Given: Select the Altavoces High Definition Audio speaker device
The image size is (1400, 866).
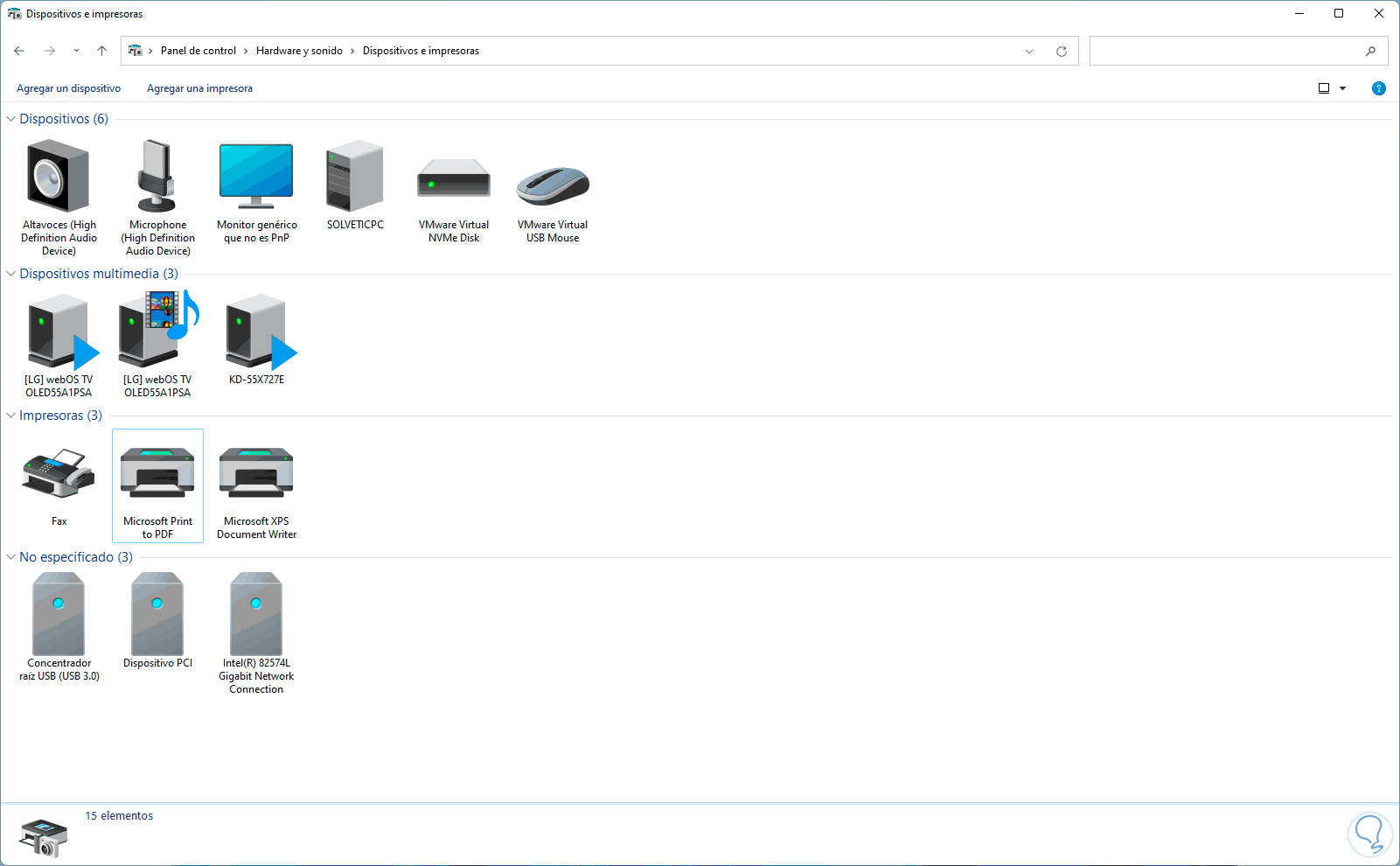Looking at the screenshot, I should tap(59, 198).
